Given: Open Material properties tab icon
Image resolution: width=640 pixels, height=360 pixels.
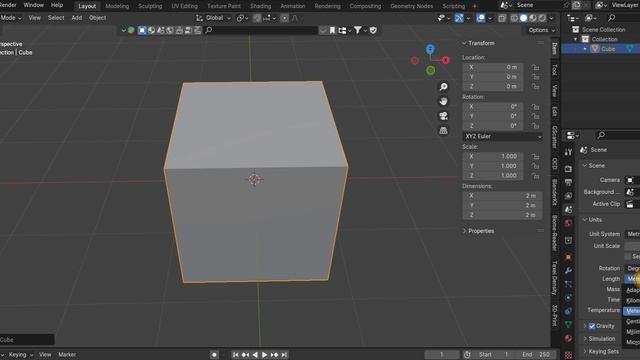Looking at the screenshot, I should (568, 338).
